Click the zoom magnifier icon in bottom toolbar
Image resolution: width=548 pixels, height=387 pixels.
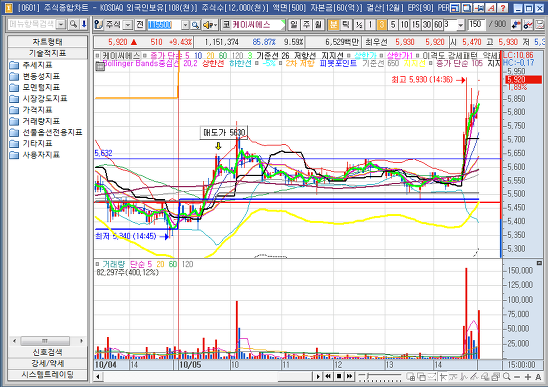click(x=506, y=377)
